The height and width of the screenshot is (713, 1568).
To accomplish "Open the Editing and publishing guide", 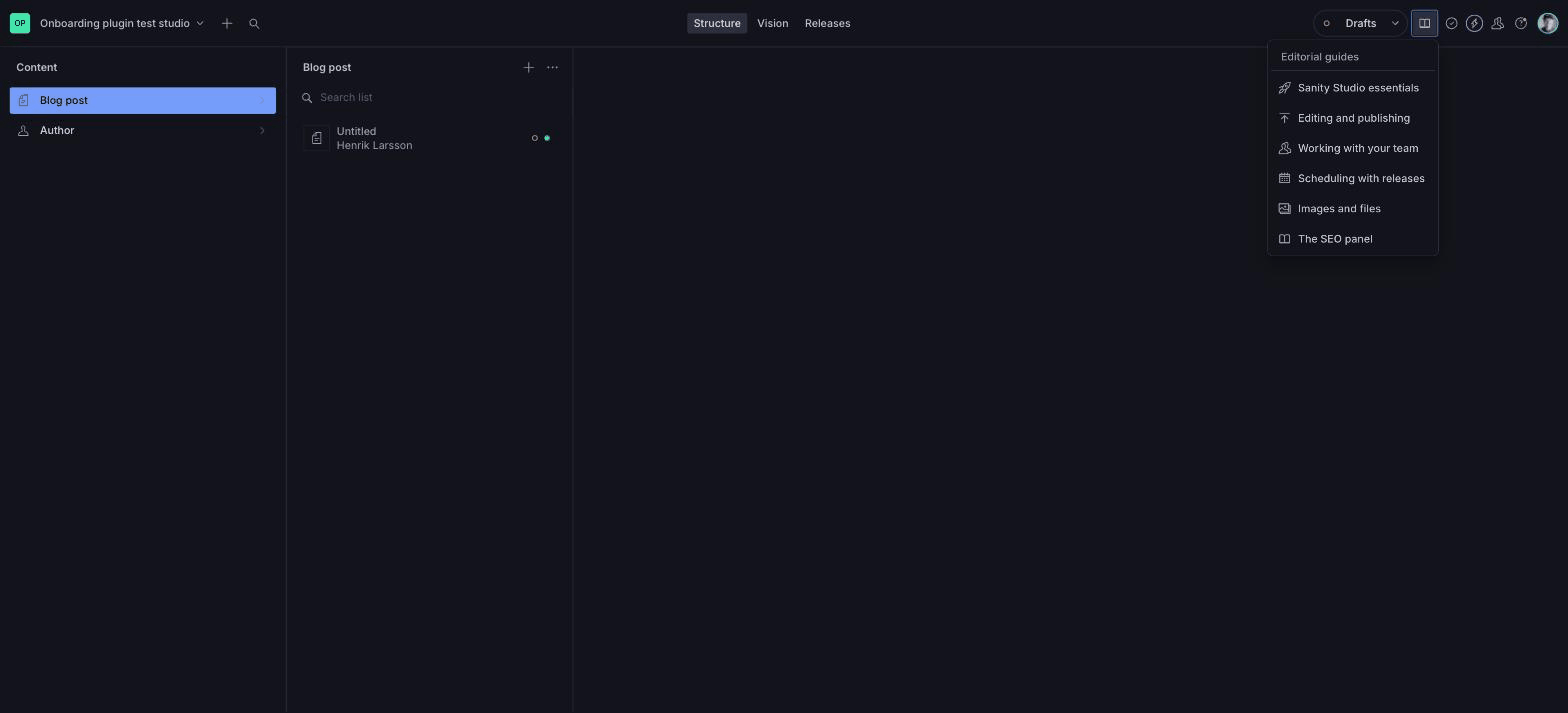I will pyautogui.click(x=1353, y=118).
